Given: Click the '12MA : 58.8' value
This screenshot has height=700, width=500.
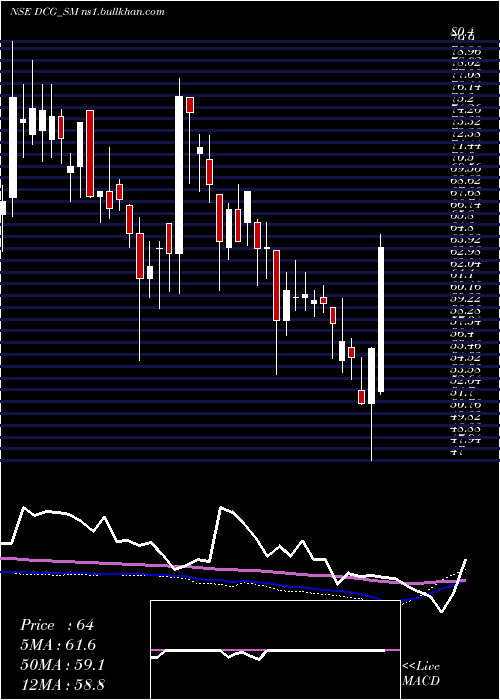Looking at the screenshot, I should [x=62, y=684].
